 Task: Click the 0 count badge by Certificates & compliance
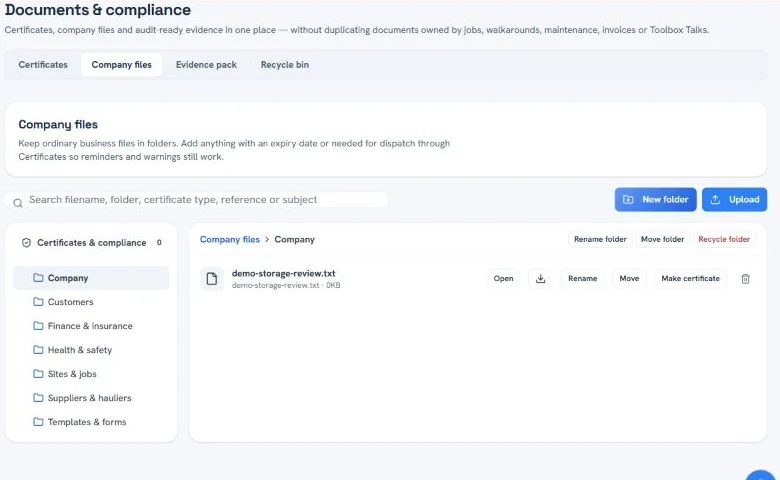click(x=159, y=242)
